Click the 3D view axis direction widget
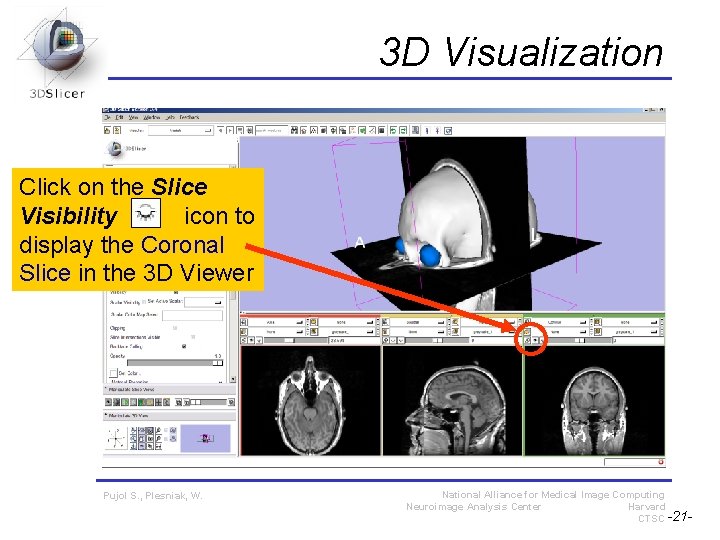Image resolution: width=720 pixels, height=540 pixels. click(x=116, y=438)
